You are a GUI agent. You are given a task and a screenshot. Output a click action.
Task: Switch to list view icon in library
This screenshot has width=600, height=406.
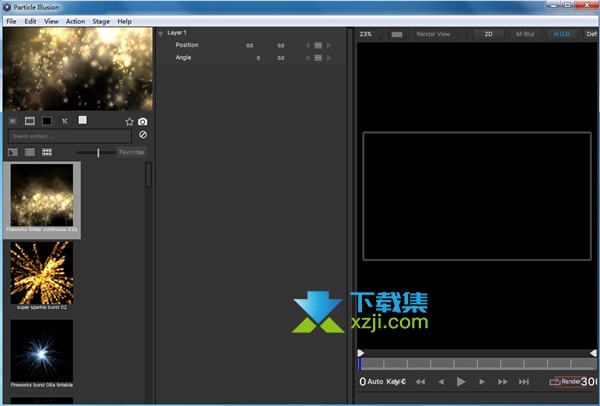coord(30,152)
